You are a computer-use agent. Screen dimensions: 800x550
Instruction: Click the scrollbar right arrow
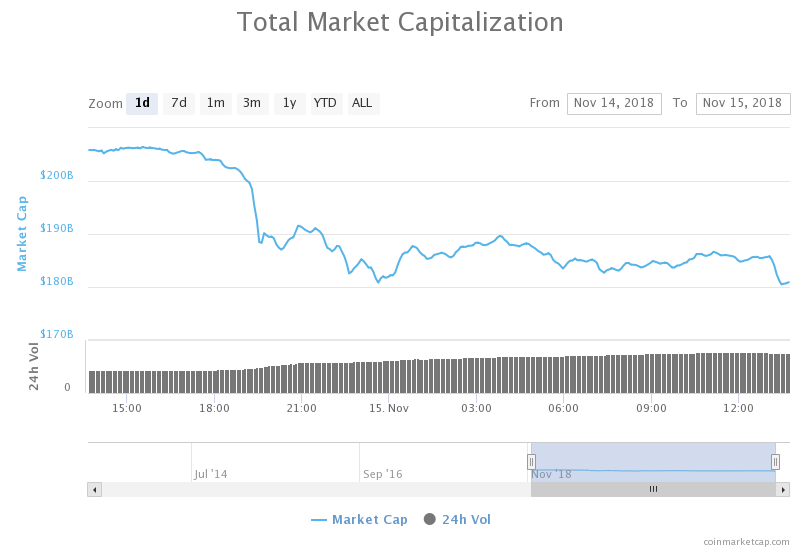[x=784, y=489]
